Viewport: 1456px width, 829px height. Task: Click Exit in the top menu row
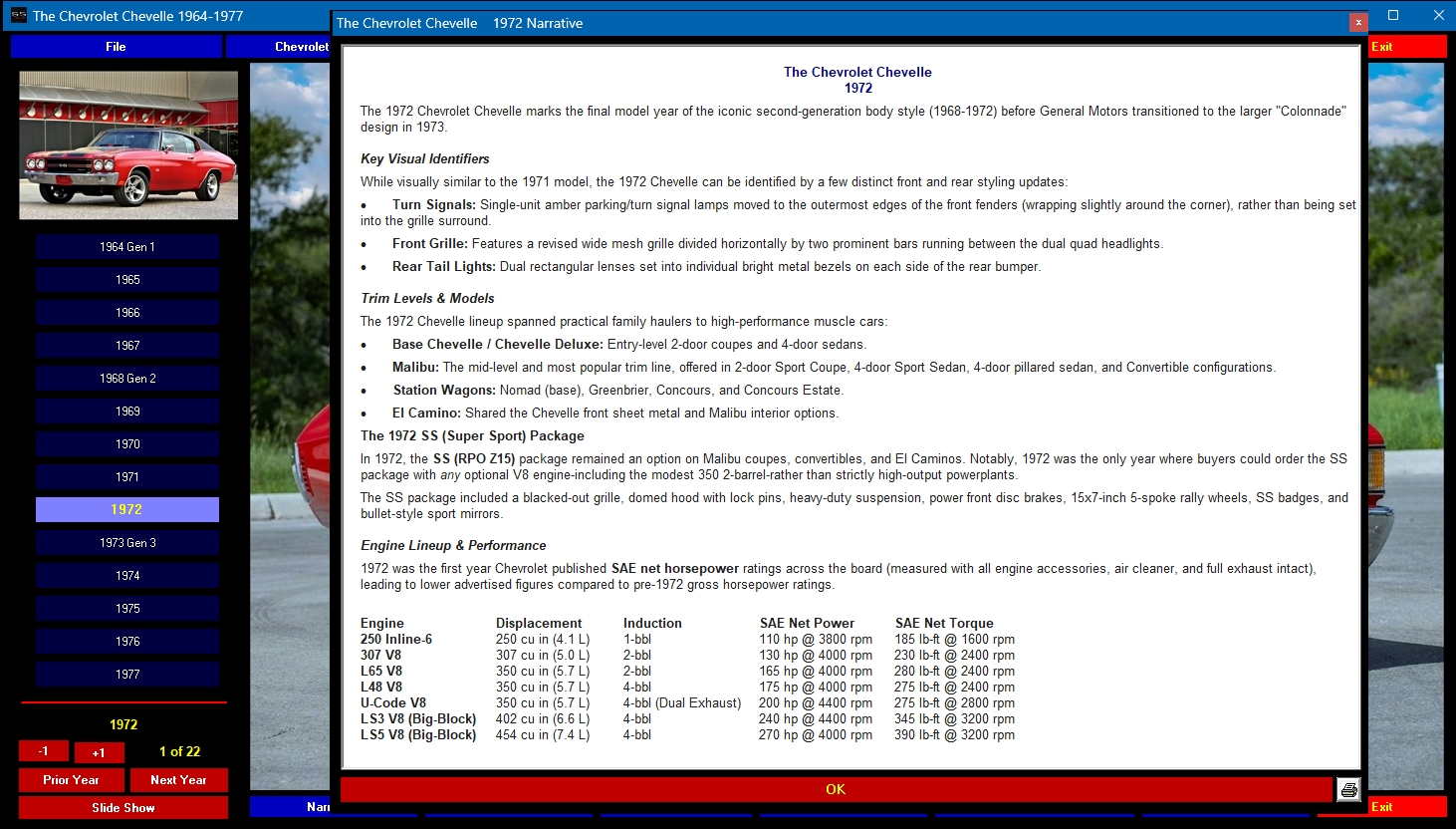tap(1407, 47)
